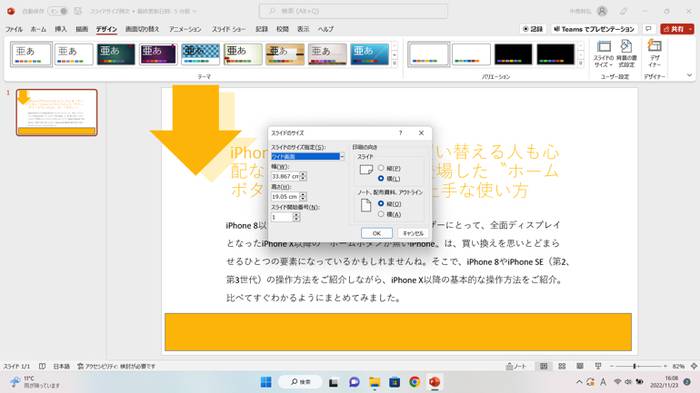
Task: Toggle the AutoSave switch in title bar
Action: click(58, 11)
